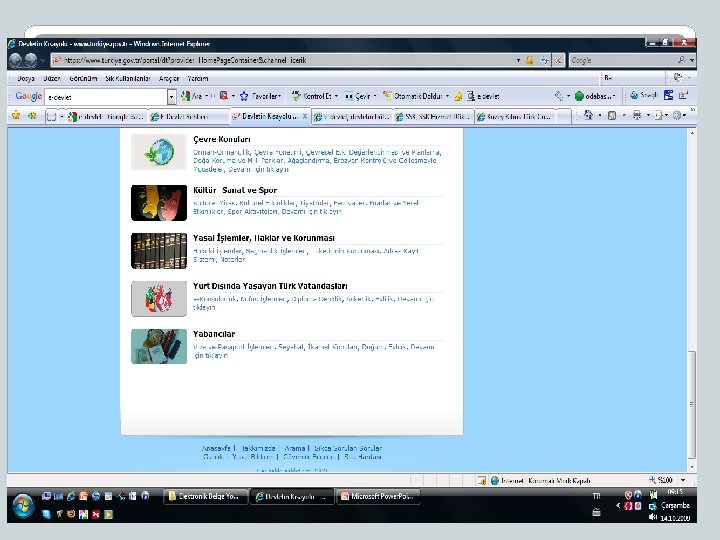
Task: Open the Çevir translate dropdown
Action: coord(360,96)
